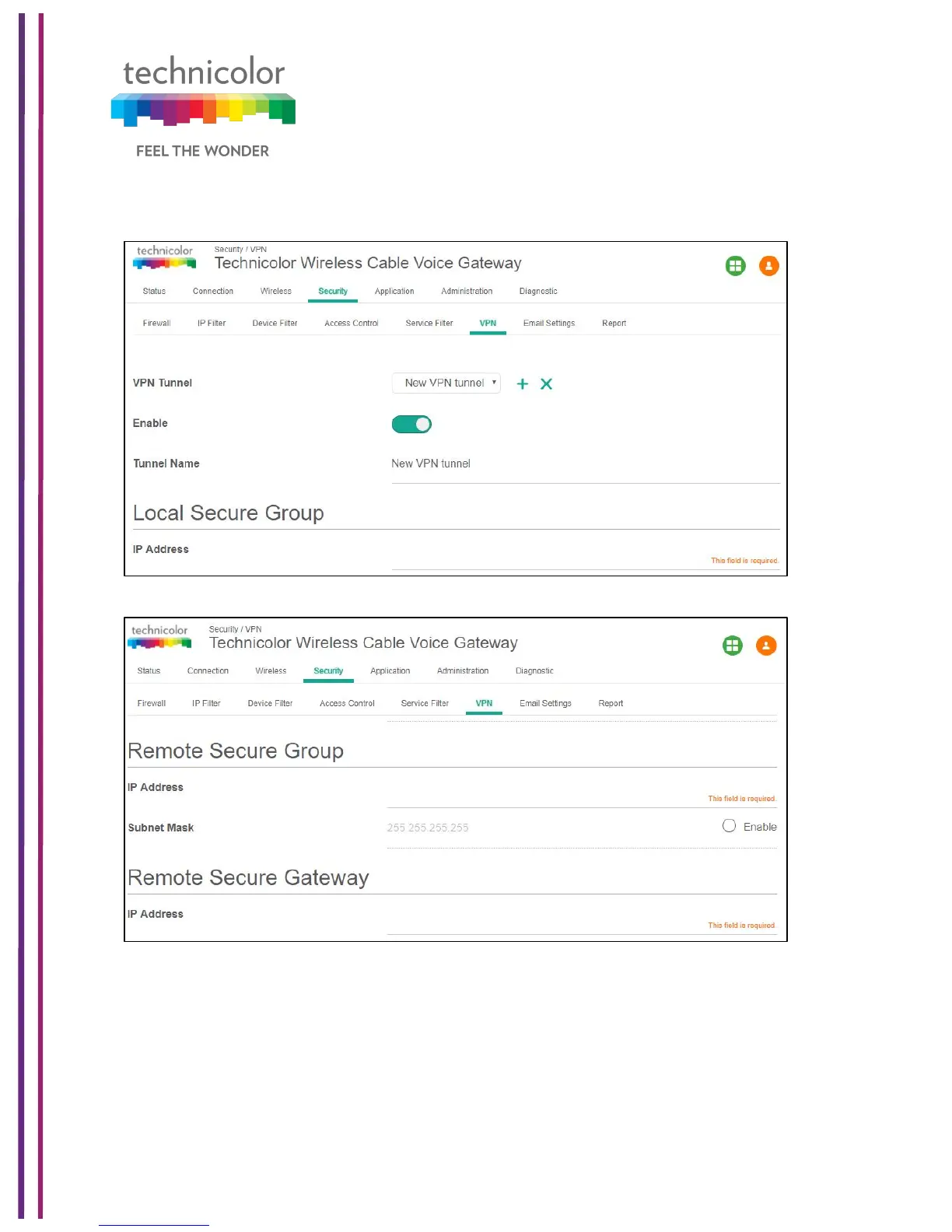Click the 'VPN Tunnel' label
The height and width of the screenshot is (1232, 952).
(x=163, y=383)
